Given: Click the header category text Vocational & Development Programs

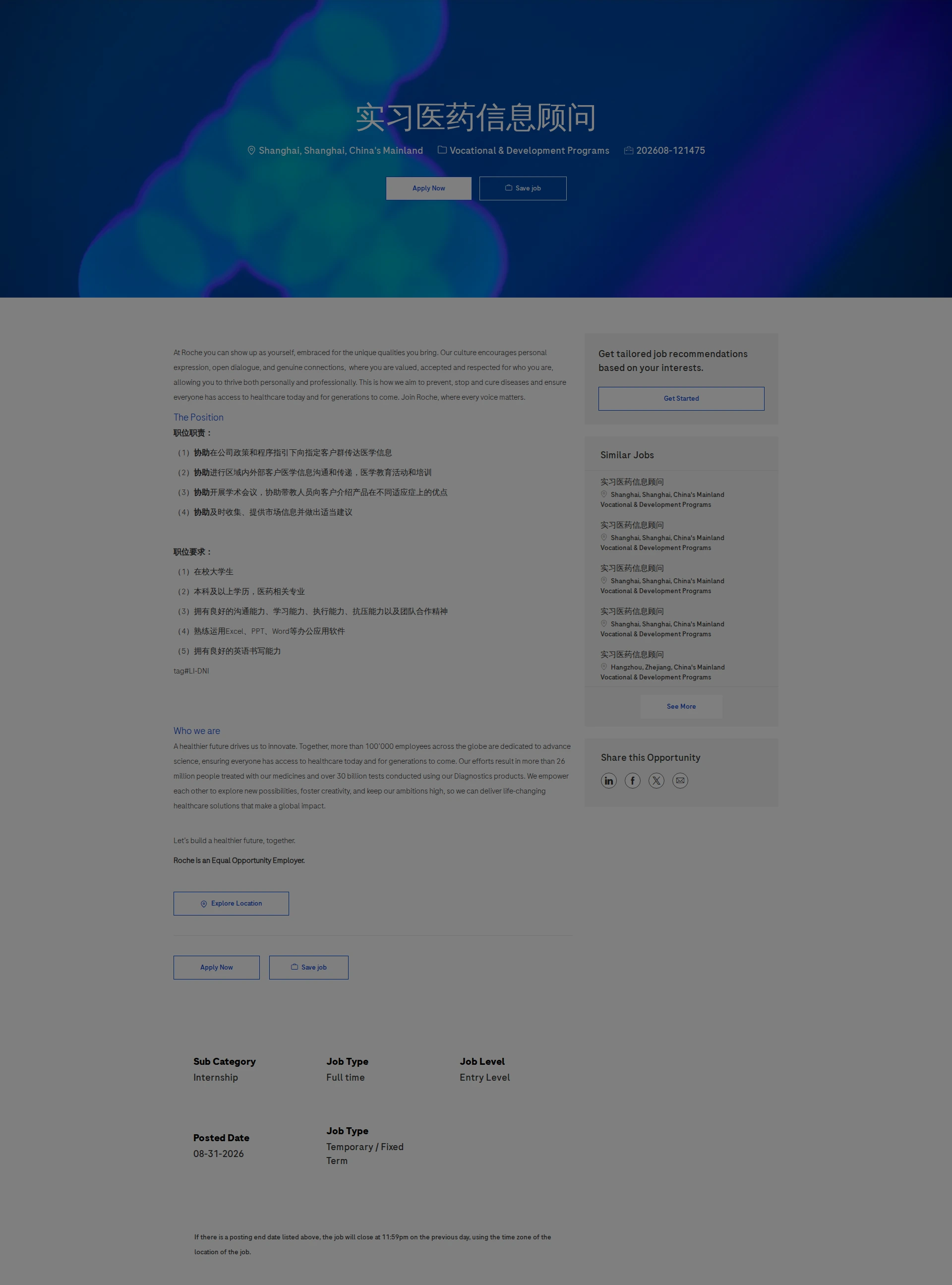Looking at the screenshot, I should click(x=529, y=150).
